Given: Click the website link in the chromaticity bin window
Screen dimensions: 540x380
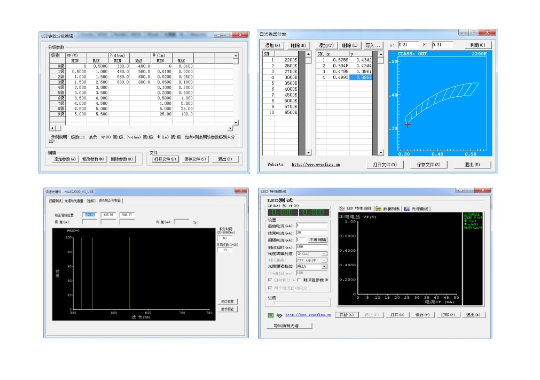Looking at the screenshot, I should tap(316, 165).
